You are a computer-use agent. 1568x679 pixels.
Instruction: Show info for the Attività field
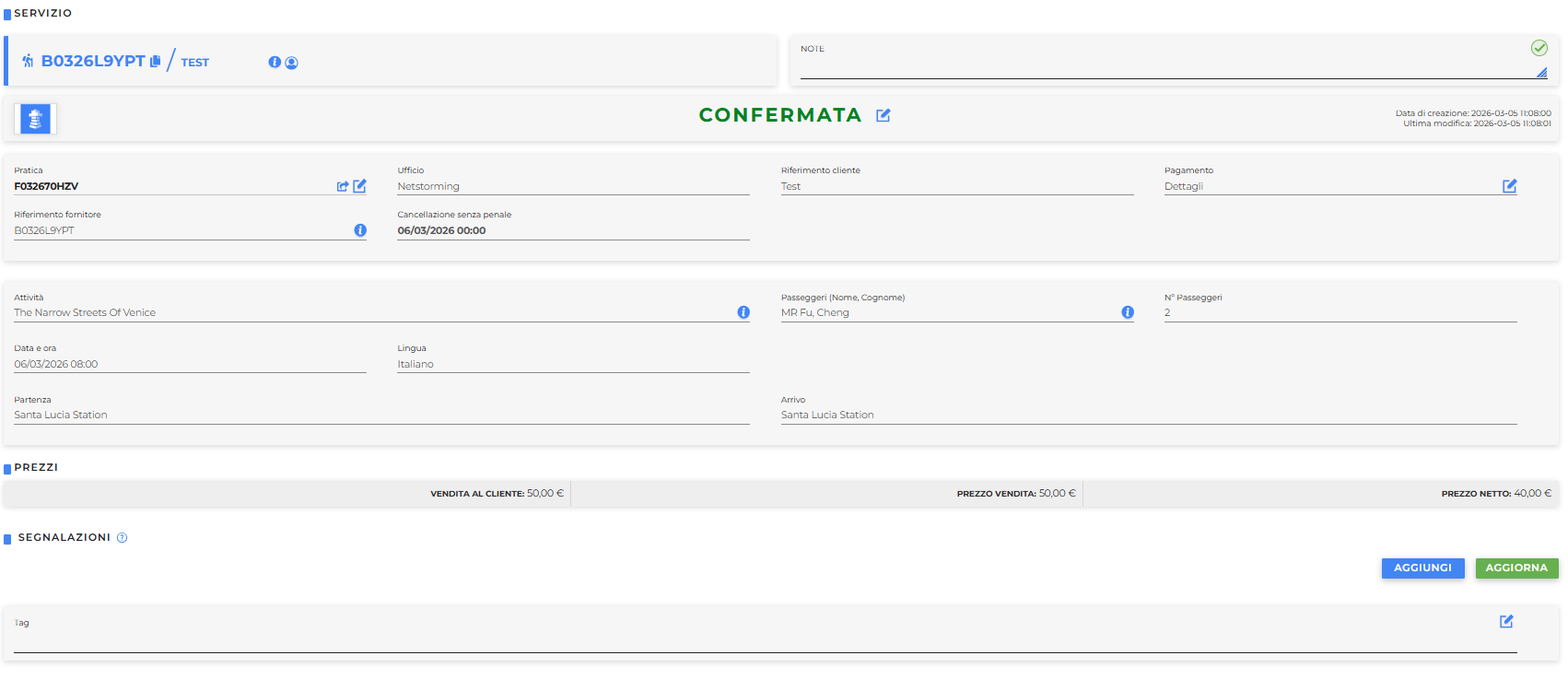pyautogui.click(x=743, y=312)
